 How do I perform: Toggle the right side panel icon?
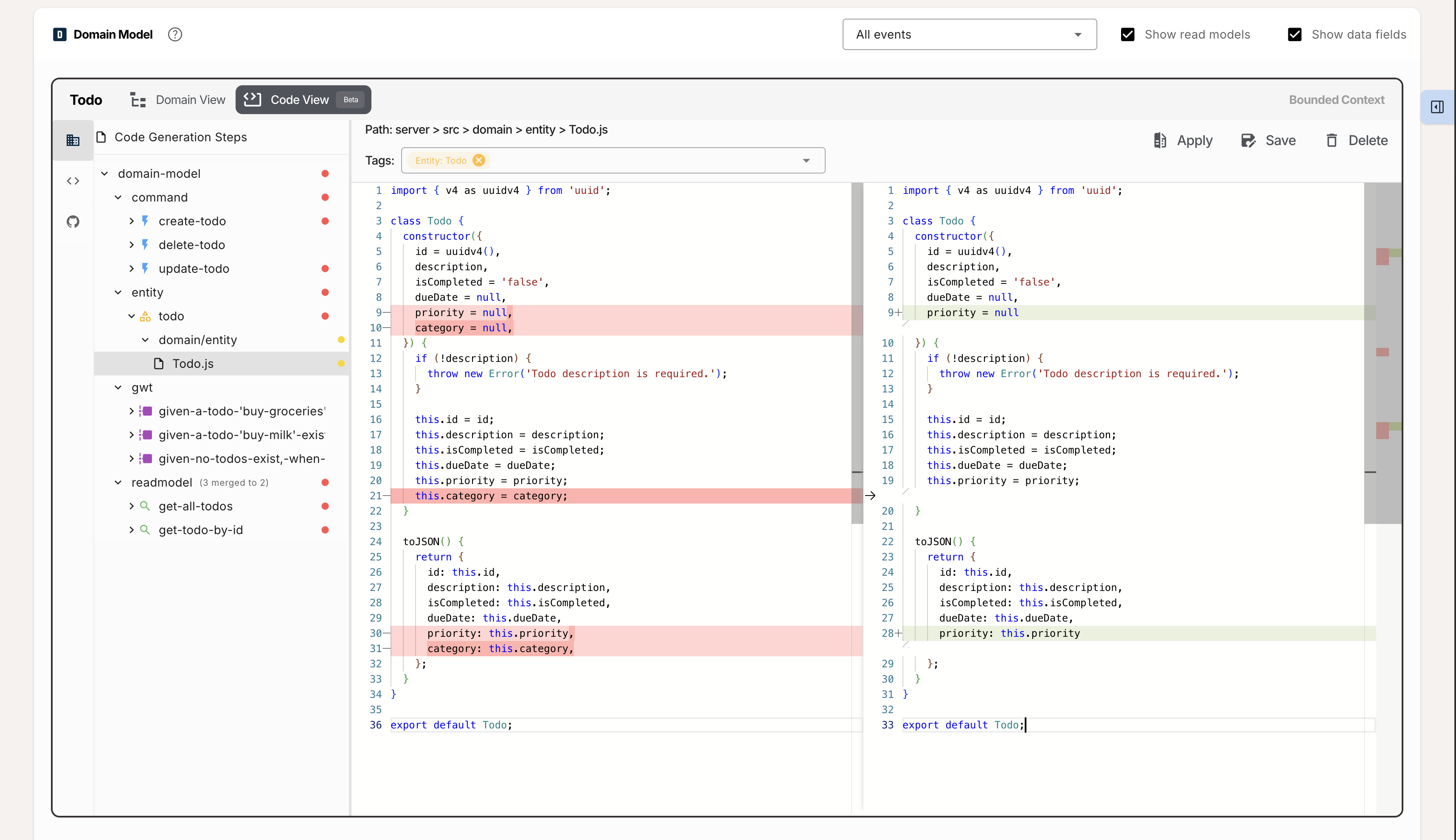[1437, 107]
